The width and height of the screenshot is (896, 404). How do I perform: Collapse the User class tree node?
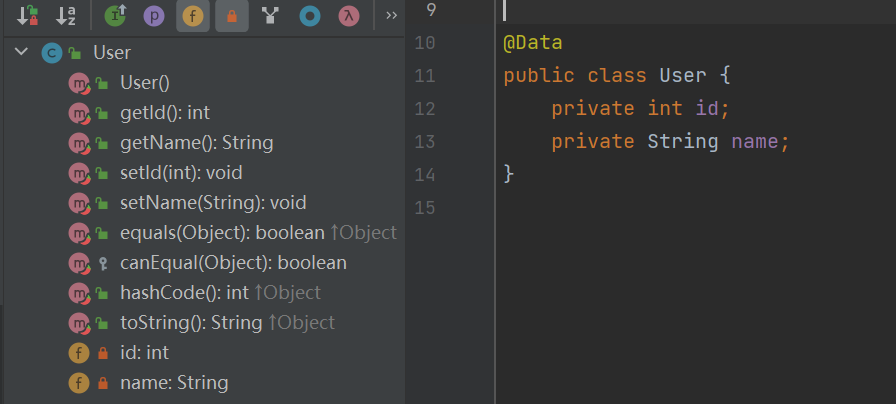click(x=21, y=53)
